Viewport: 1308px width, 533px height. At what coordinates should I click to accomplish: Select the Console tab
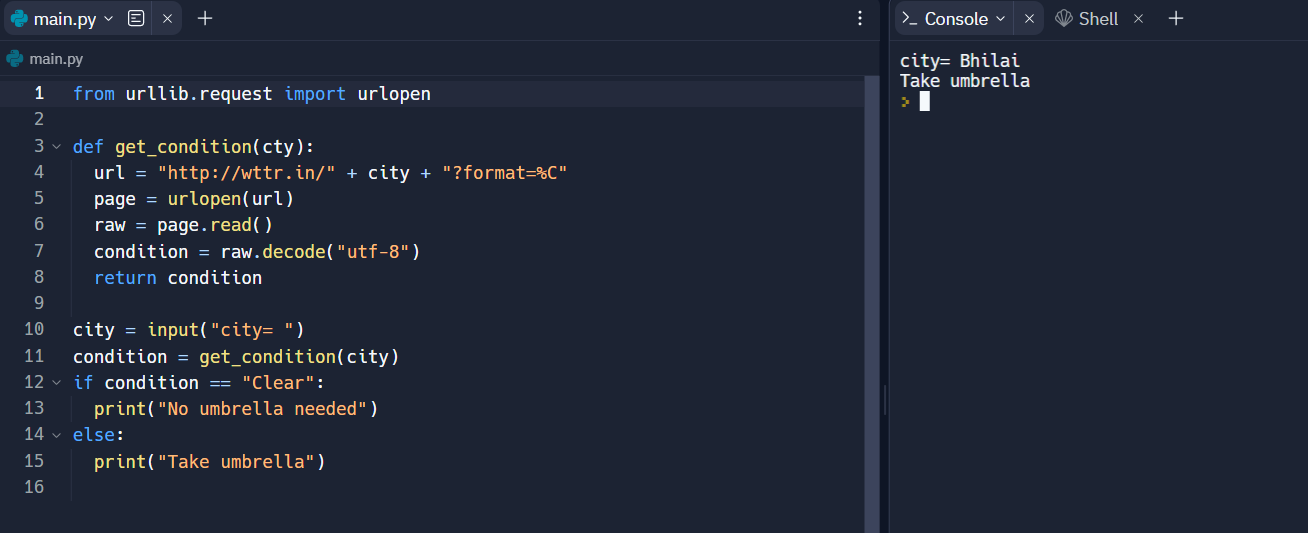(954, 19)
